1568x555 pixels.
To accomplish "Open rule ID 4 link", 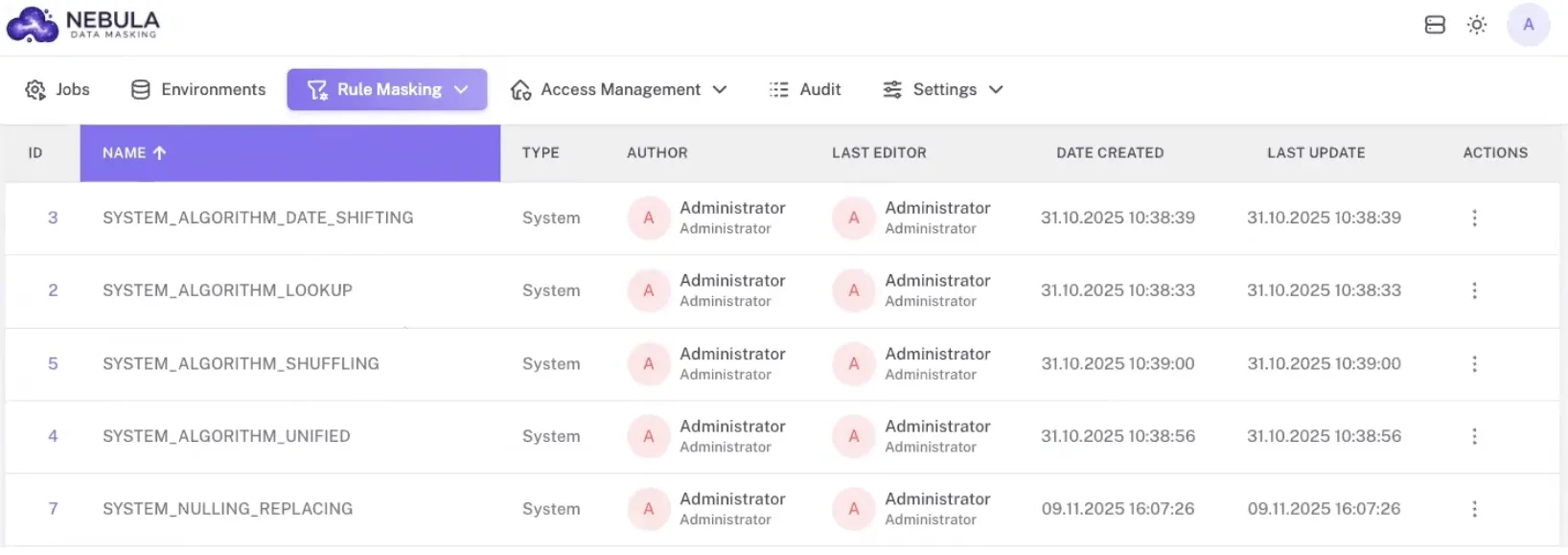I will 53,436.
